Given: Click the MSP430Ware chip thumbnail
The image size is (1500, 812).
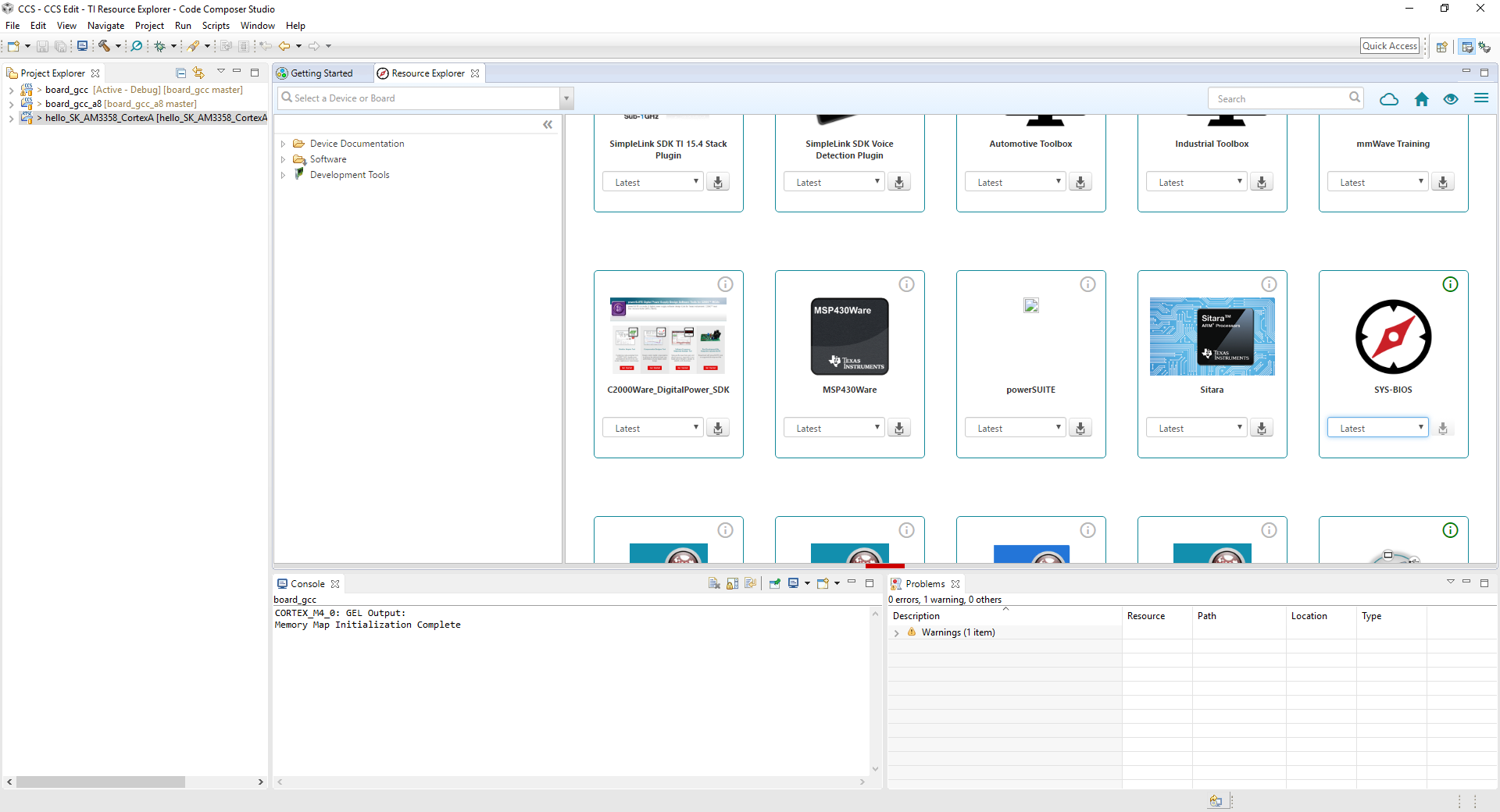Looking at the screenshot, I should point(850,337).
